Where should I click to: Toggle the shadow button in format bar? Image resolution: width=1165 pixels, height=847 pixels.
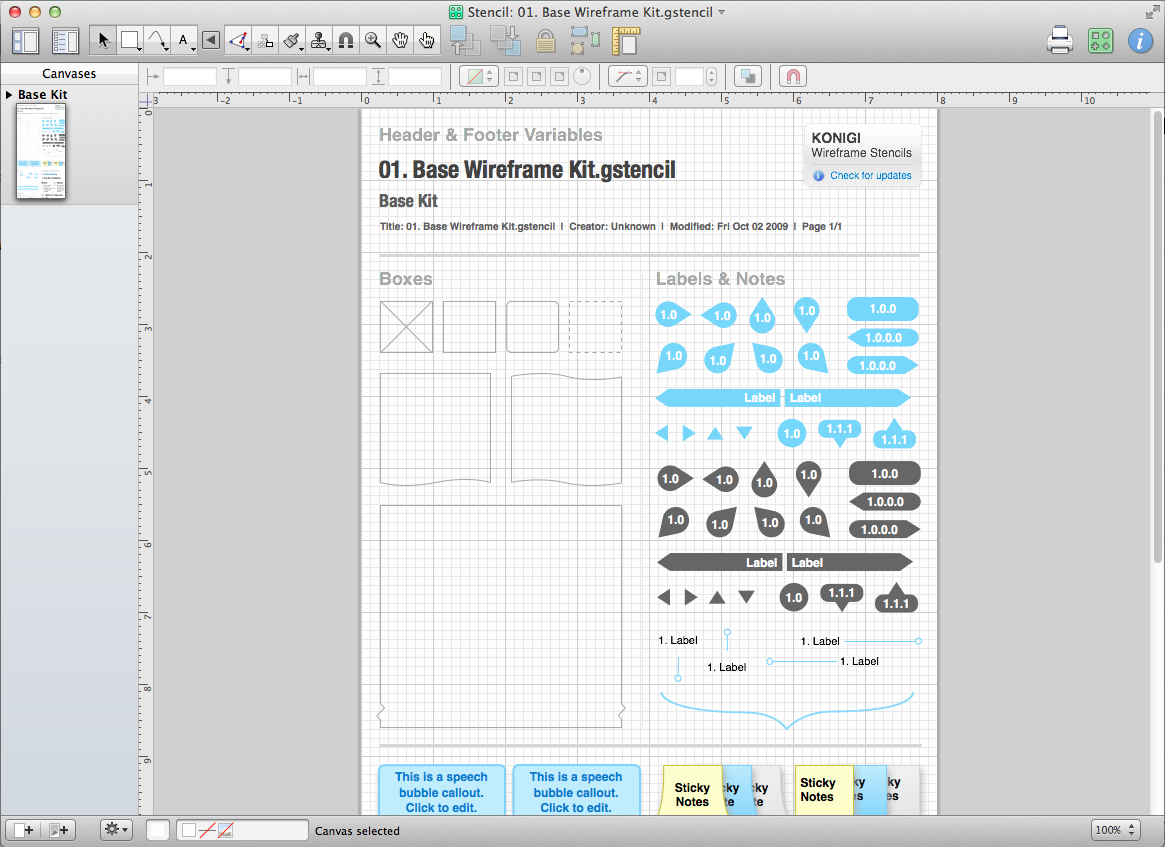tap(747, 76)
